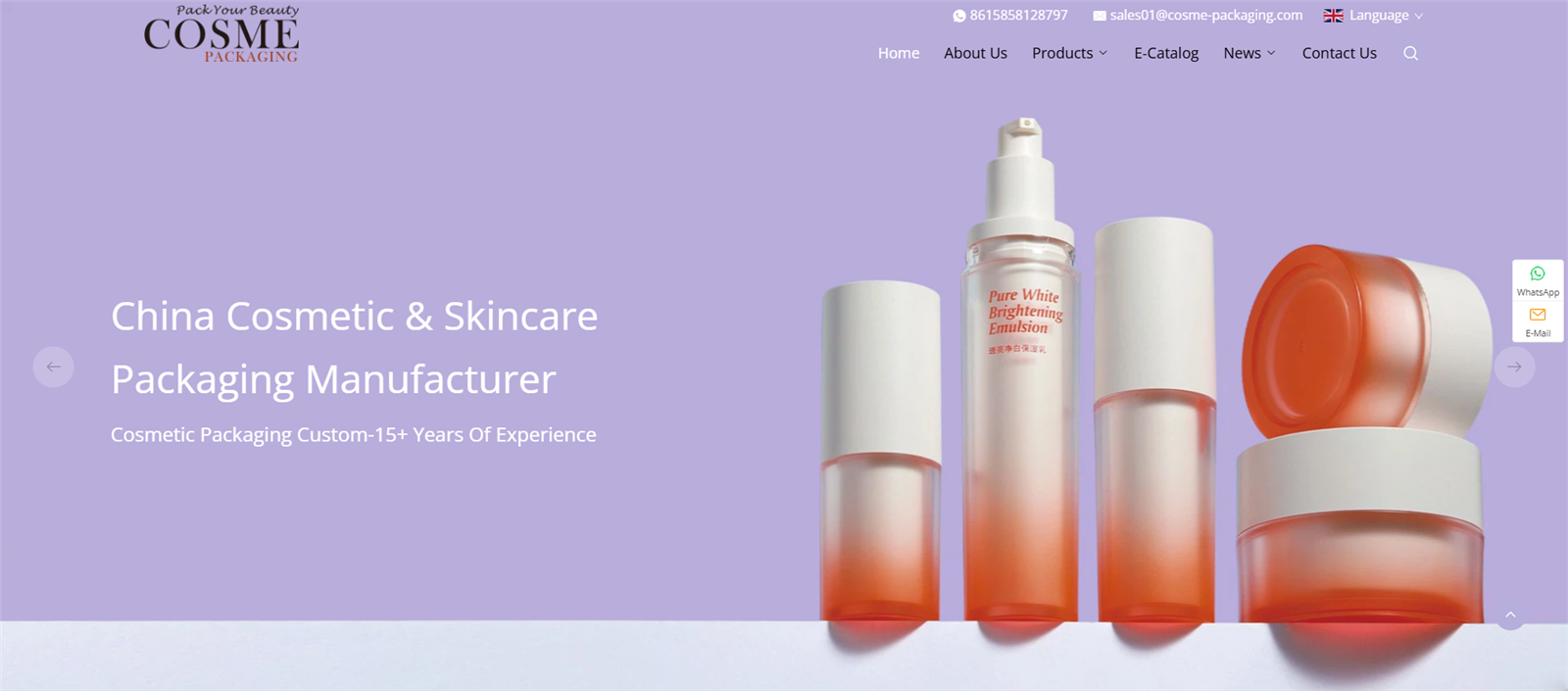This screenshot has height=691, width=1568.
Task: Click the back-to-top arrow button
Action: pos(1510,615)
